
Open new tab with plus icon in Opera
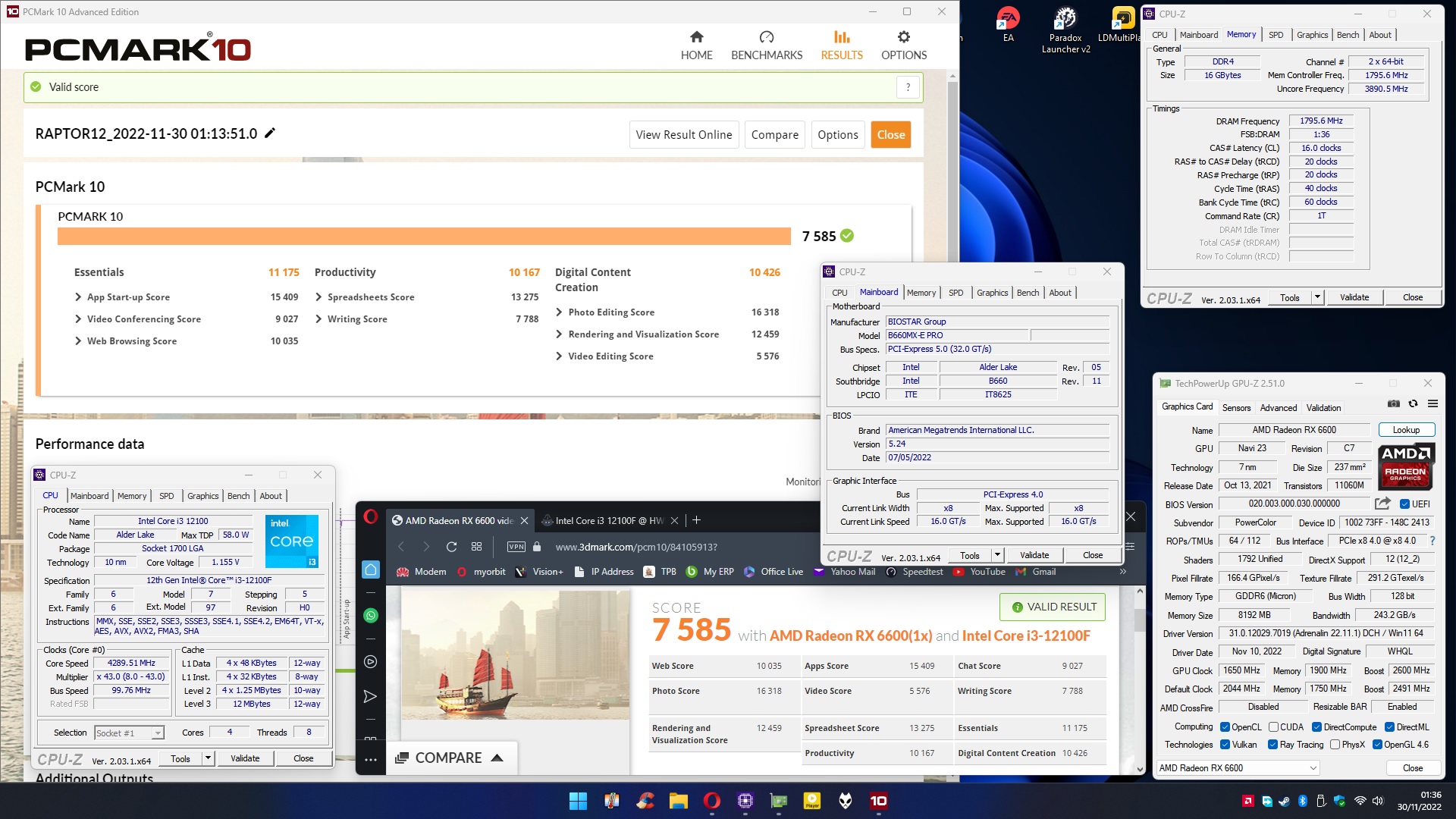(x=696, y=520)
